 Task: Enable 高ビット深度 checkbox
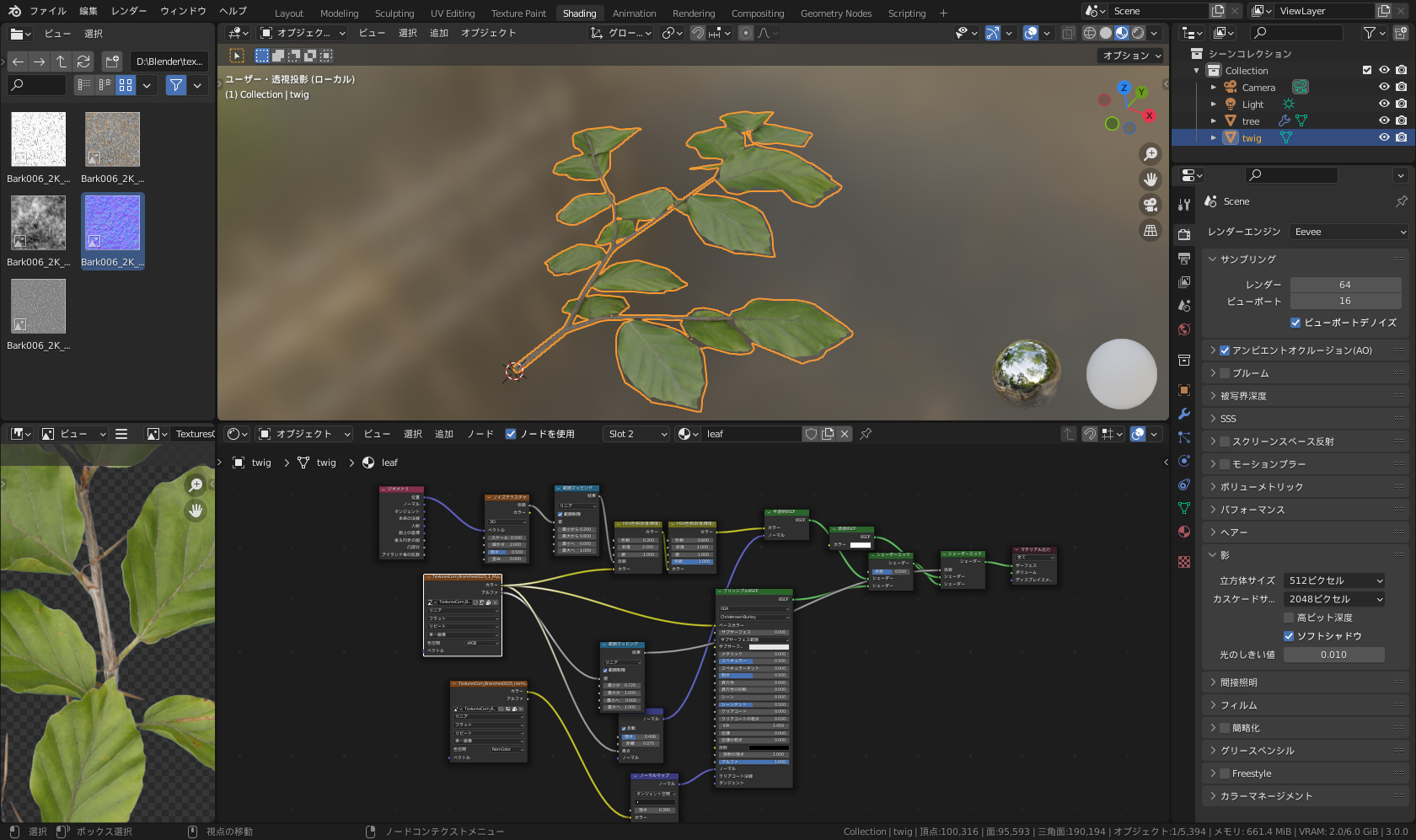click(1289, 618)
